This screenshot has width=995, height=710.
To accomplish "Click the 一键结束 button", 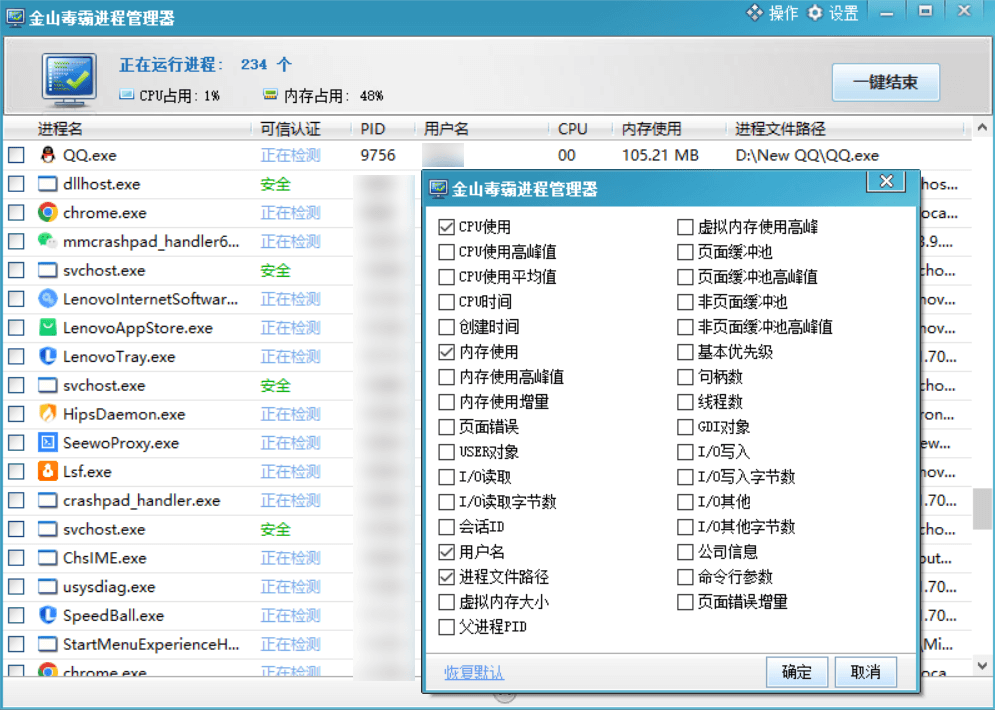I will coord(886,82).
